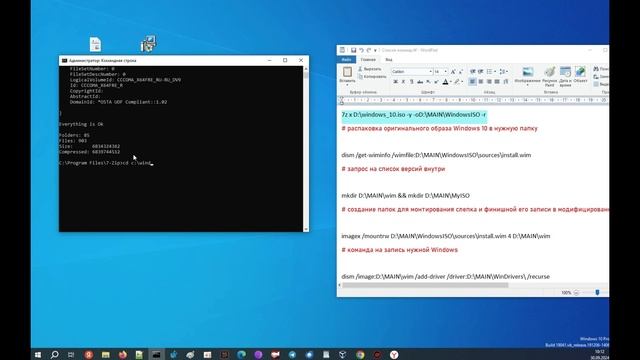
Task: Expand the highlight color dropdown arrow
Action: pos(462,82)
